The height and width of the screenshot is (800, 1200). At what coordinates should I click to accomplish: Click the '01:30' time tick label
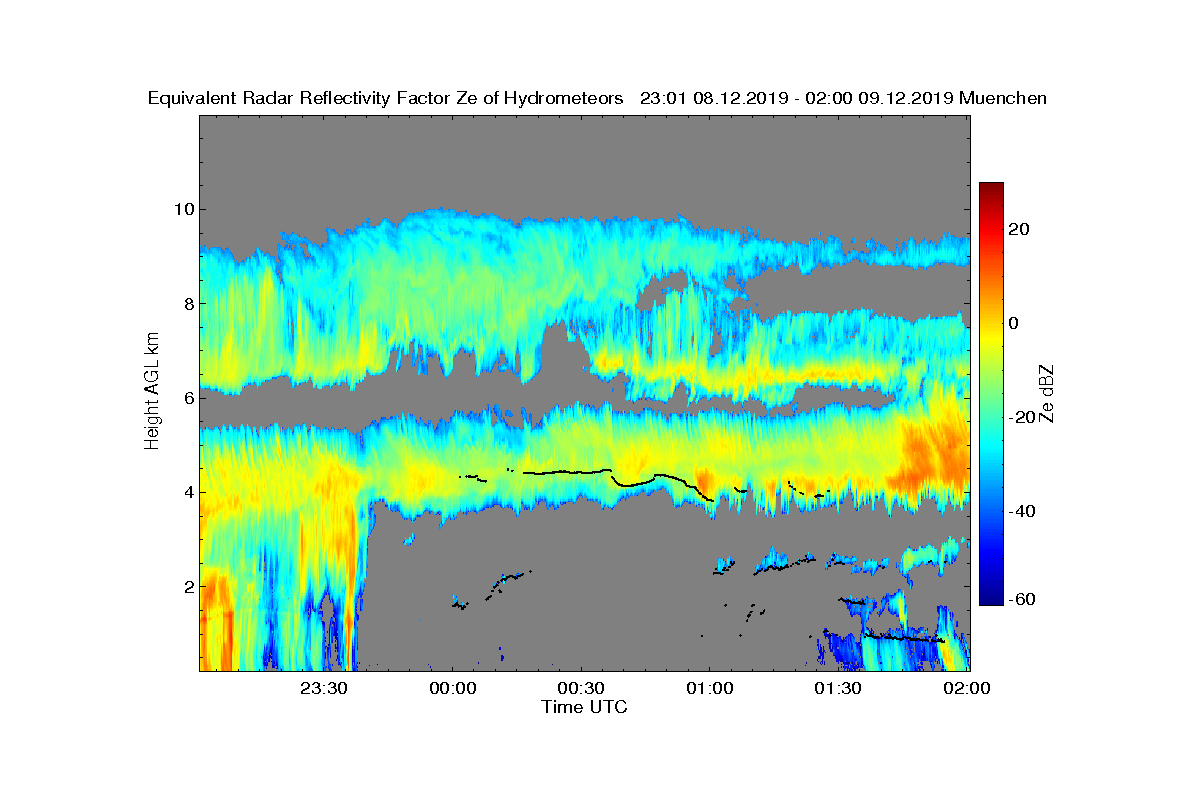[838, 688]
